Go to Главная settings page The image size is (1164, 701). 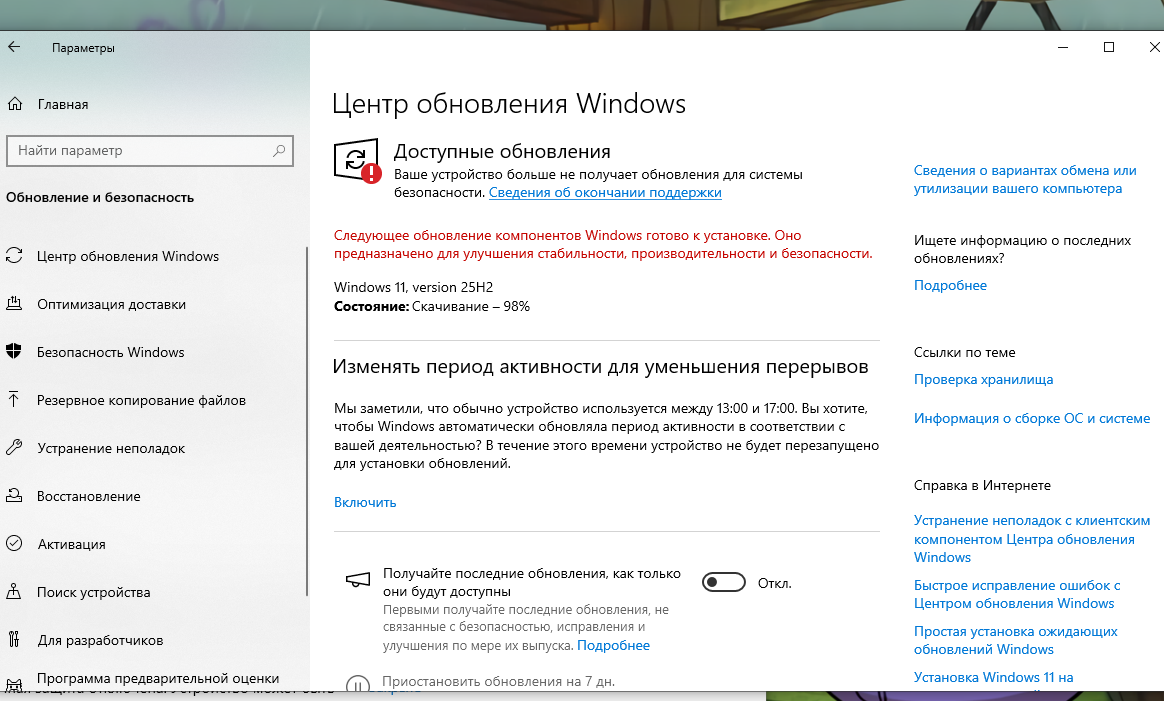pyautogui.click(x=62, y=105)
